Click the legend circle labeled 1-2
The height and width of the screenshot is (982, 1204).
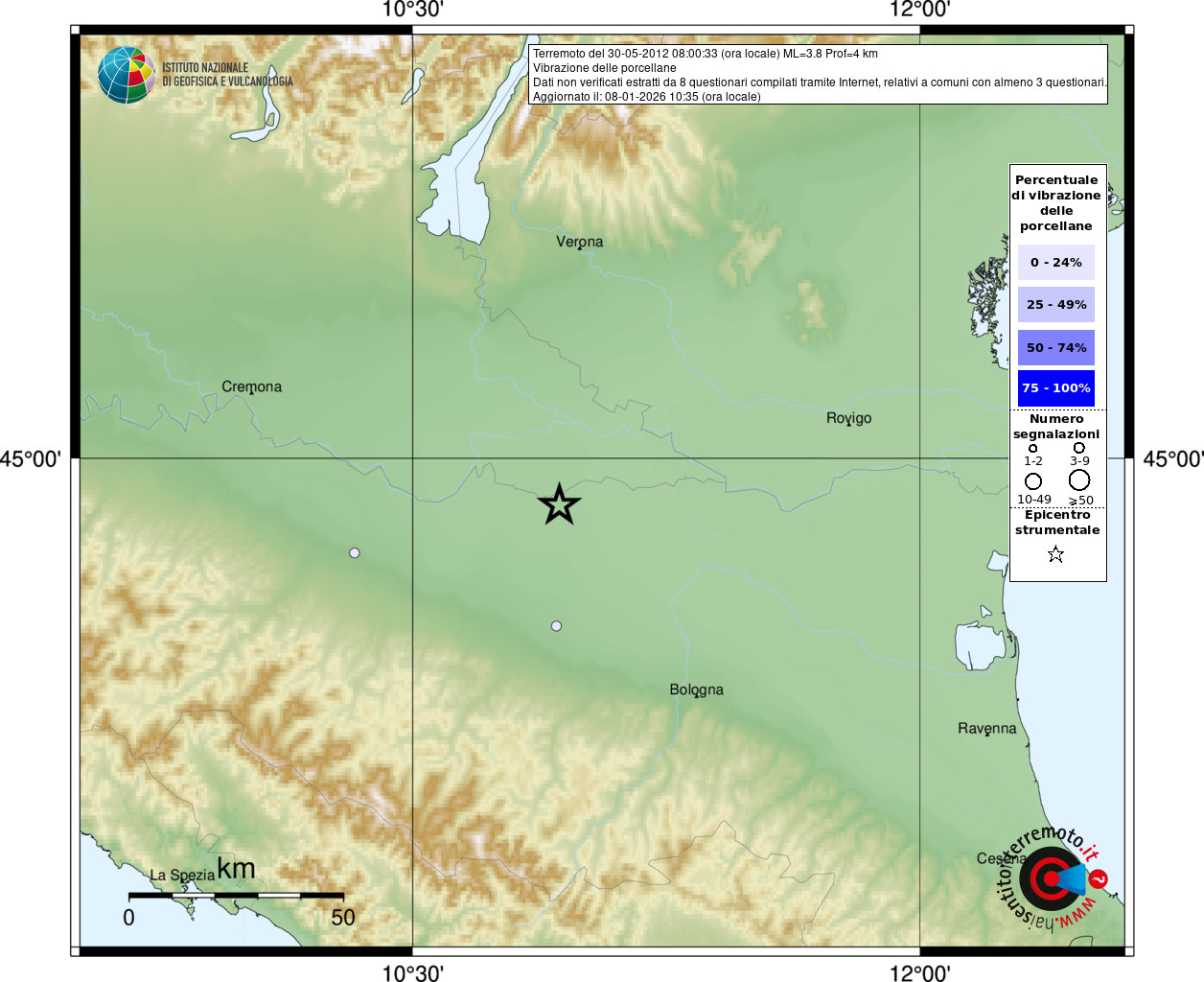coord(1032,448)
